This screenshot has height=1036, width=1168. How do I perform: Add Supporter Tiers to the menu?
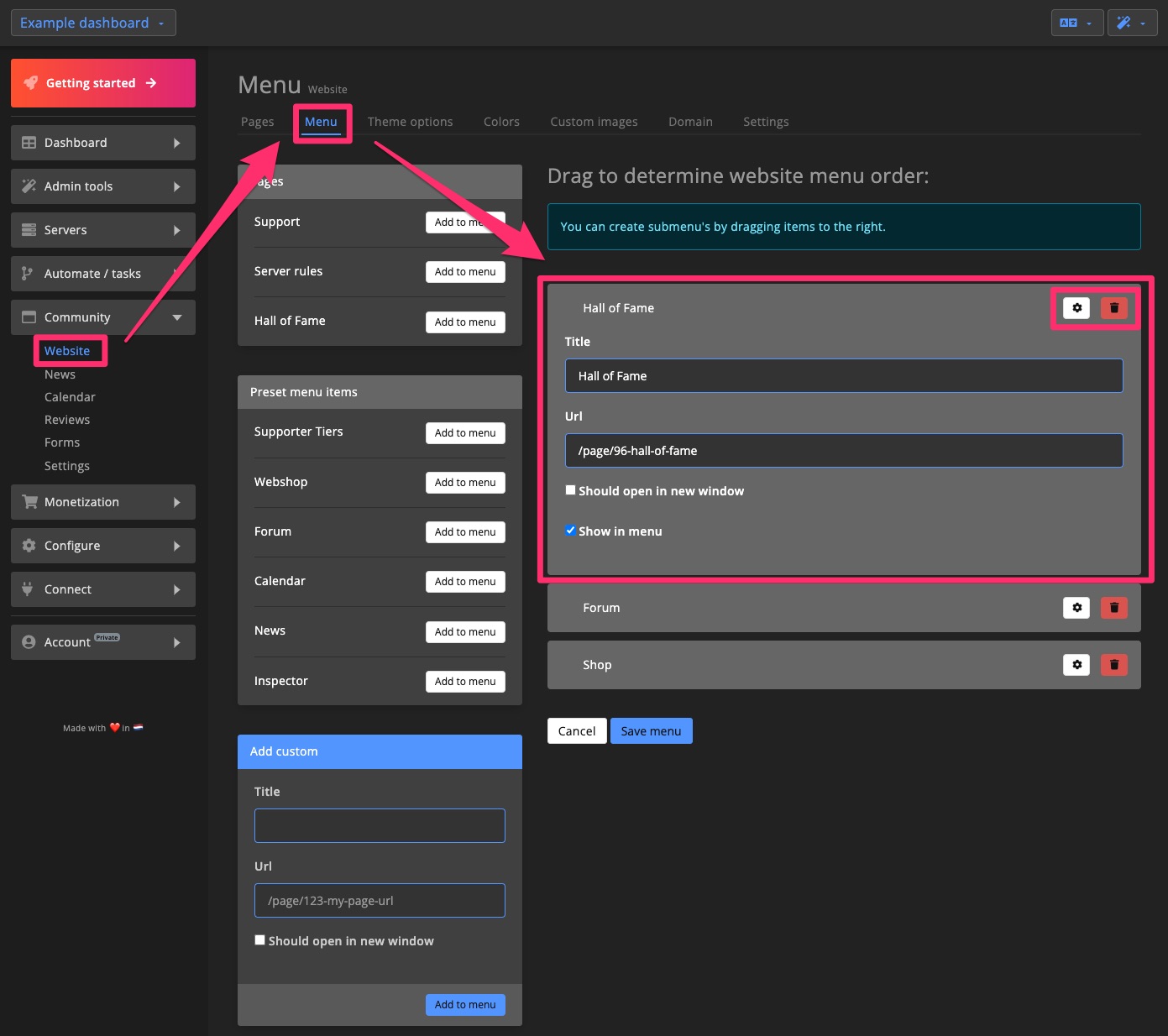(464, 432)
